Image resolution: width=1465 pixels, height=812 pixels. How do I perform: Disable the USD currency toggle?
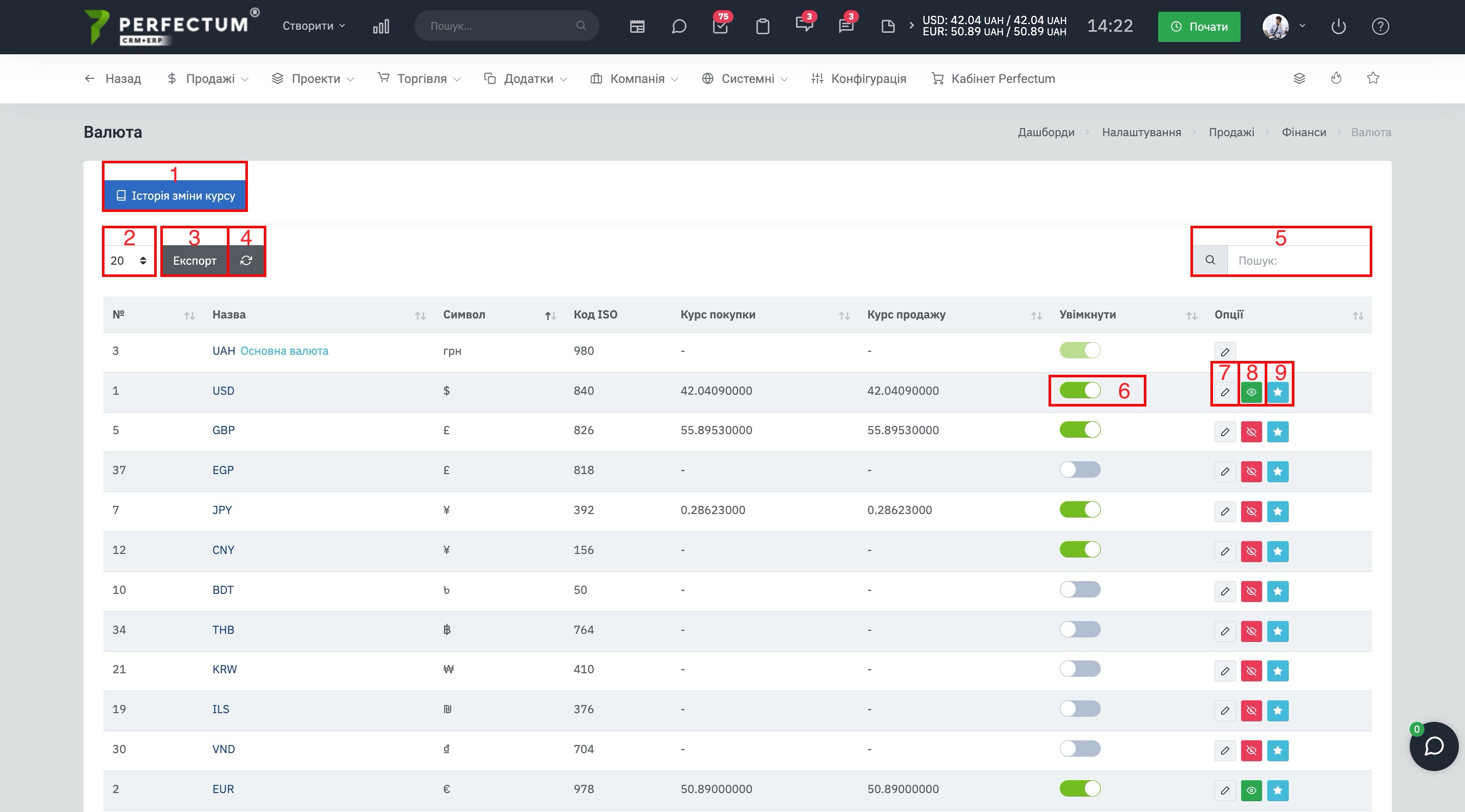click(x=1079, y=390)
